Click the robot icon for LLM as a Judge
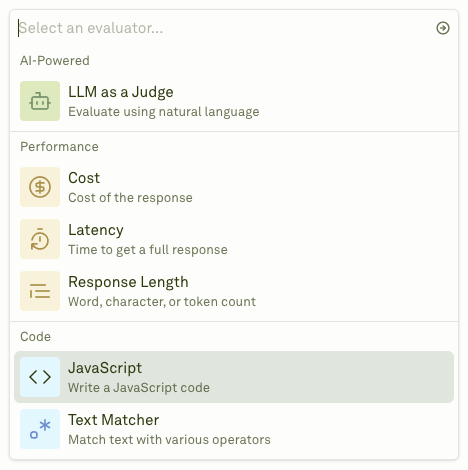Screen dimensions: 468x470 click(x=40, y=101)
